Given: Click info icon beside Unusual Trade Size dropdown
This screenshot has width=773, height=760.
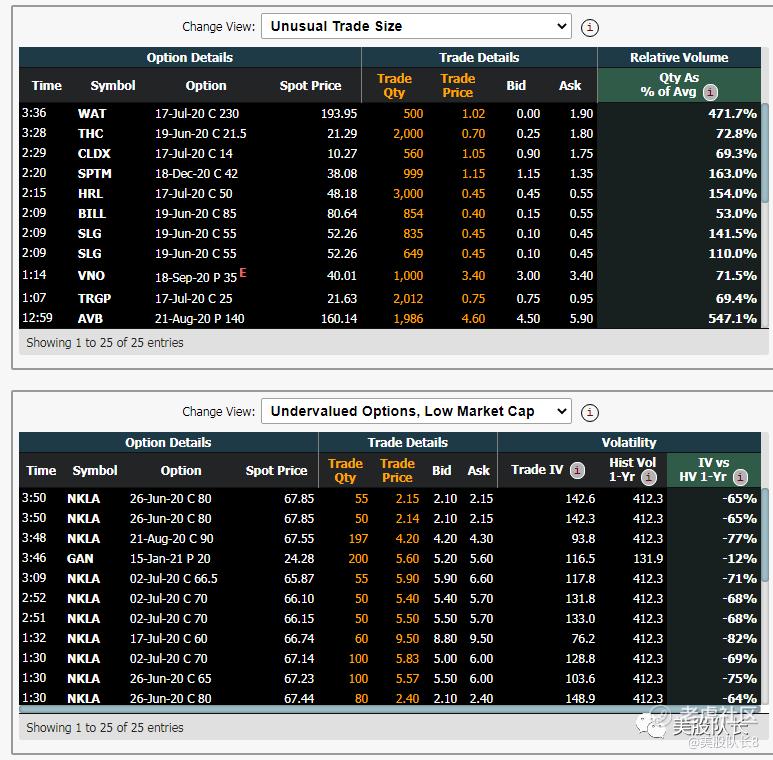Looking at the screenshot, I should click(x=590, y=27).
